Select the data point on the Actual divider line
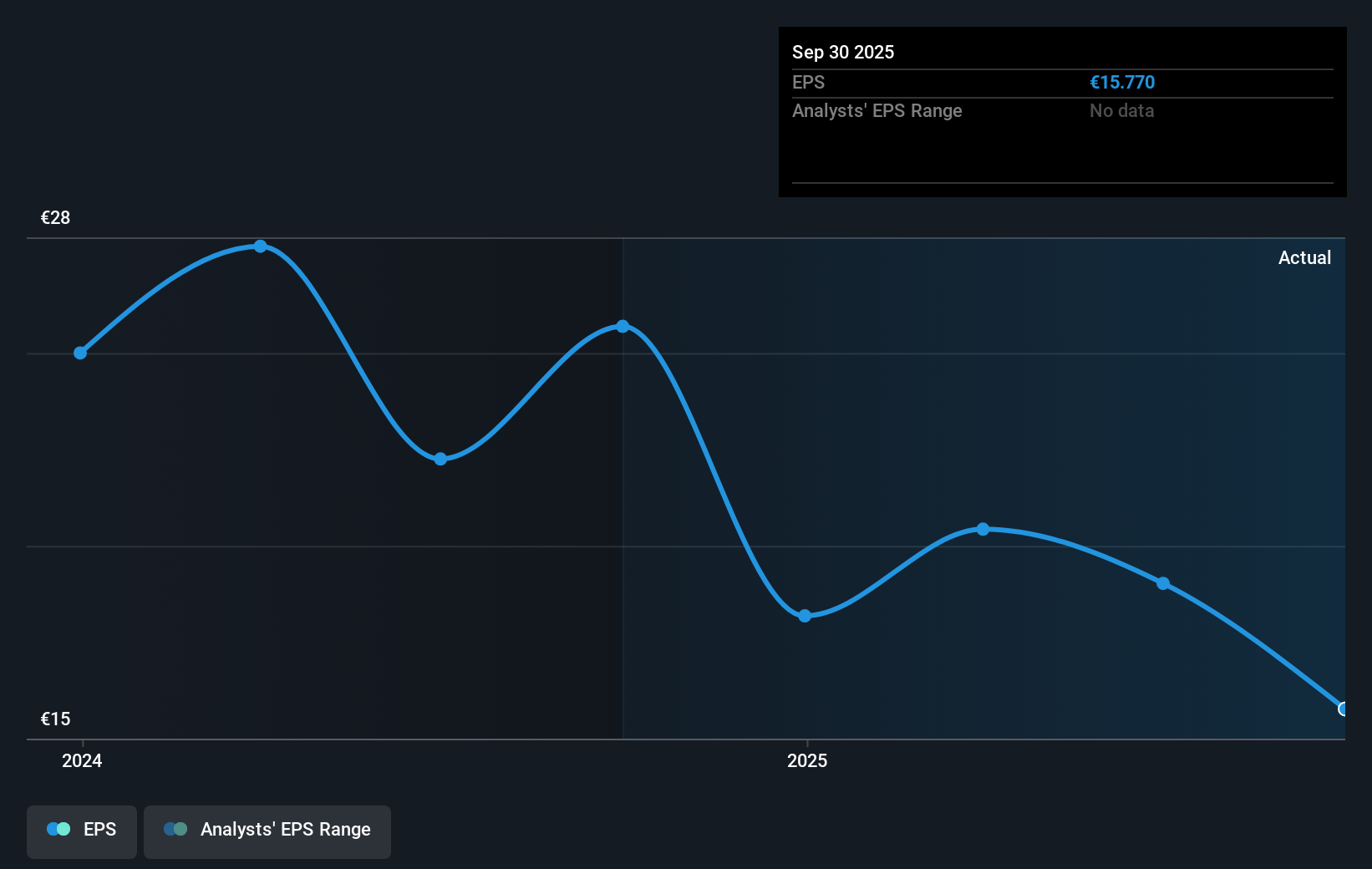Image resolution: width=1372 pixels, height=869 pixels. [622, 326]
